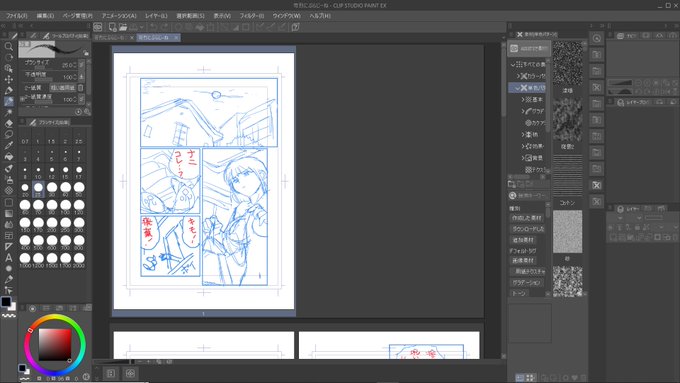Select the Operation object tool
680x383 pixels.
[8, 68]
